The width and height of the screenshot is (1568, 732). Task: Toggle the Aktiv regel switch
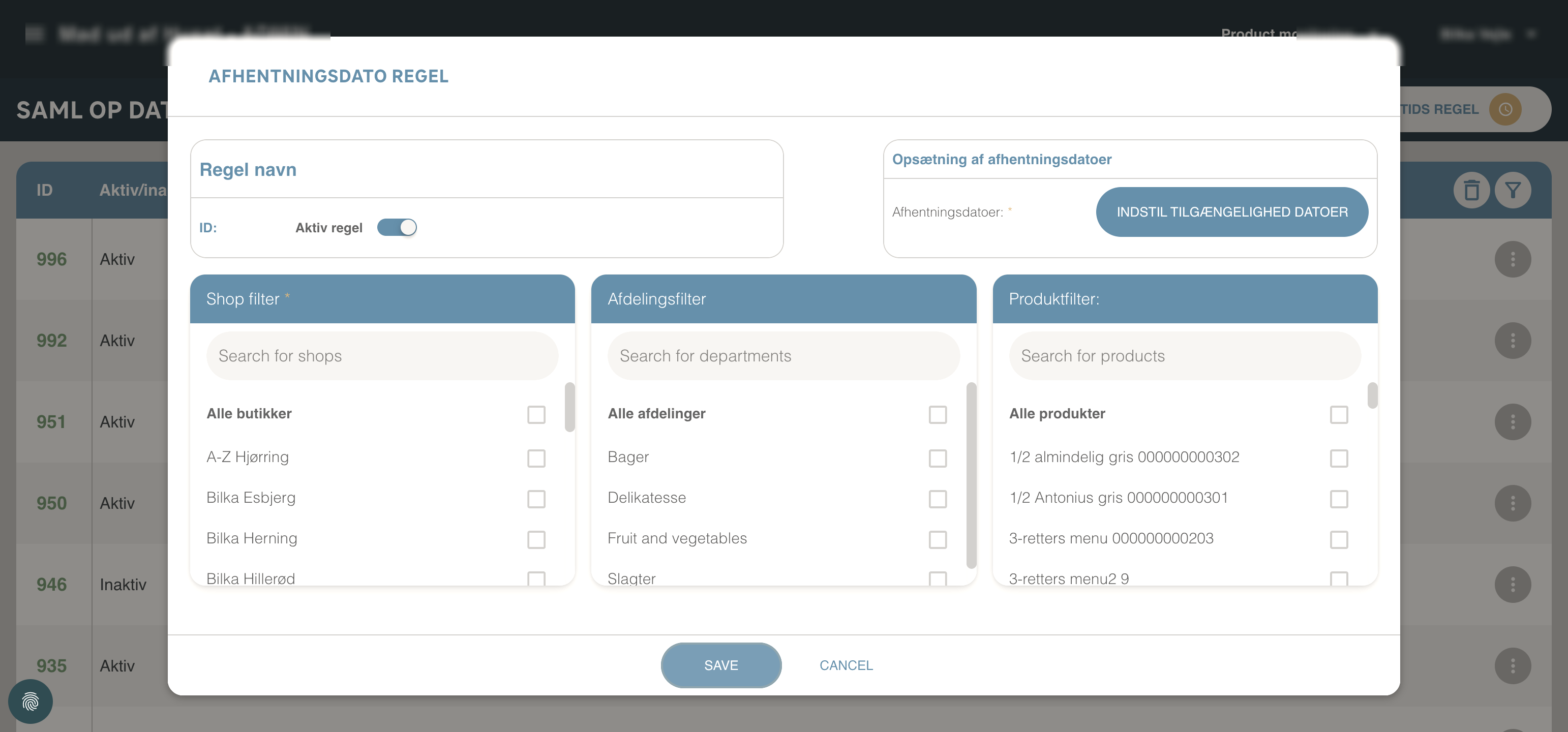tap(397, 228)
